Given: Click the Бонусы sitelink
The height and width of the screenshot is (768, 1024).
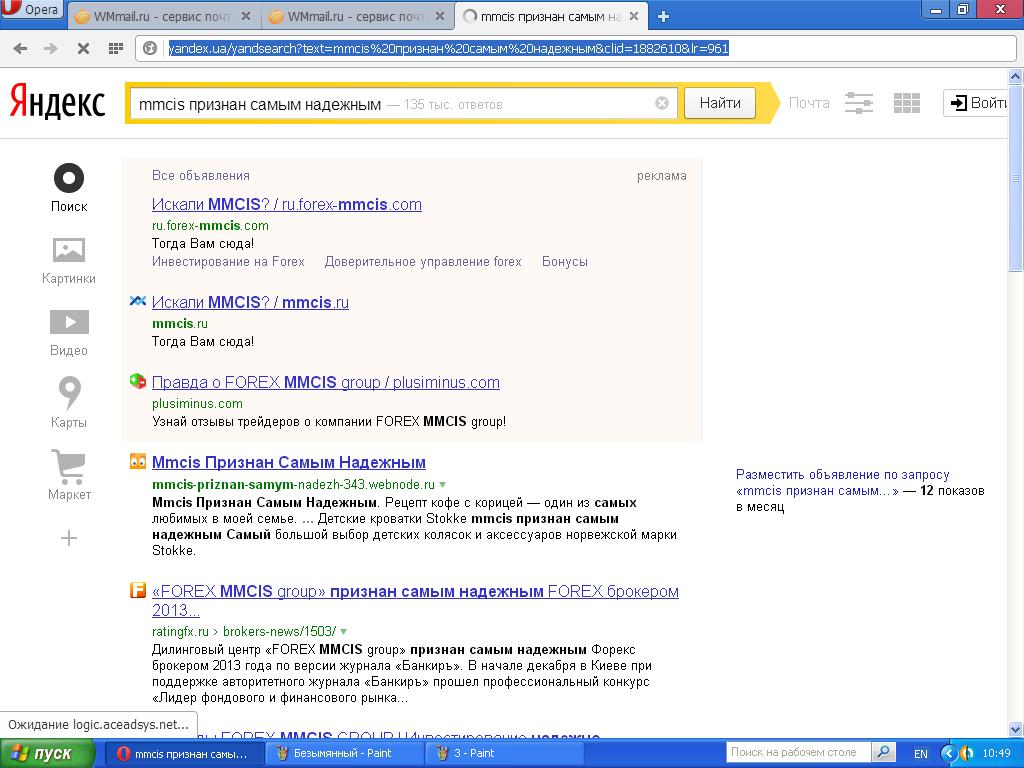Looking at the screenshot, I should click(565, 262).
